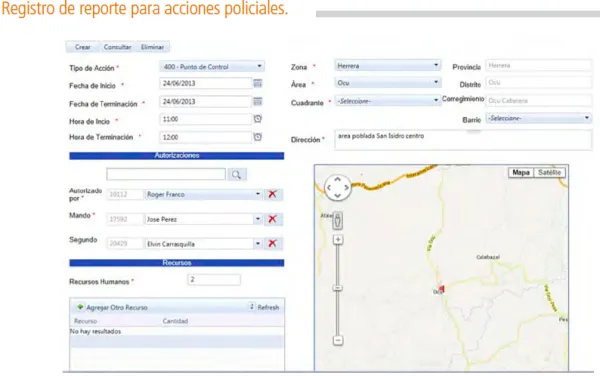Click the Provincia field showing Herrera

pos(538,65)
